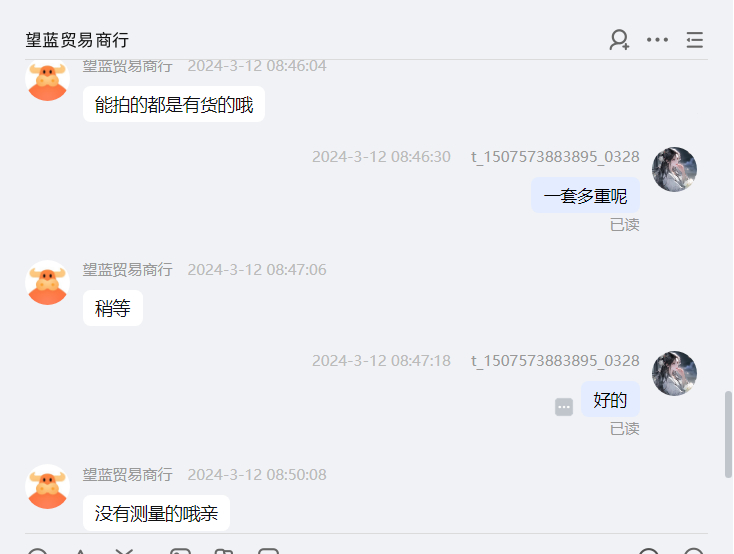This screenshot has height=554, width=734.
Task: Click seller avatar beside the 稍等 message
Action: click(x=47, y=283)
